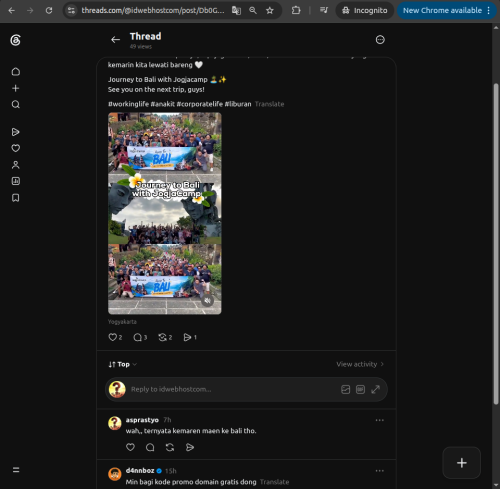This screenshot has width=500, height=489.
Task: Like asprastyo's comment
Action: click(130, 447)
